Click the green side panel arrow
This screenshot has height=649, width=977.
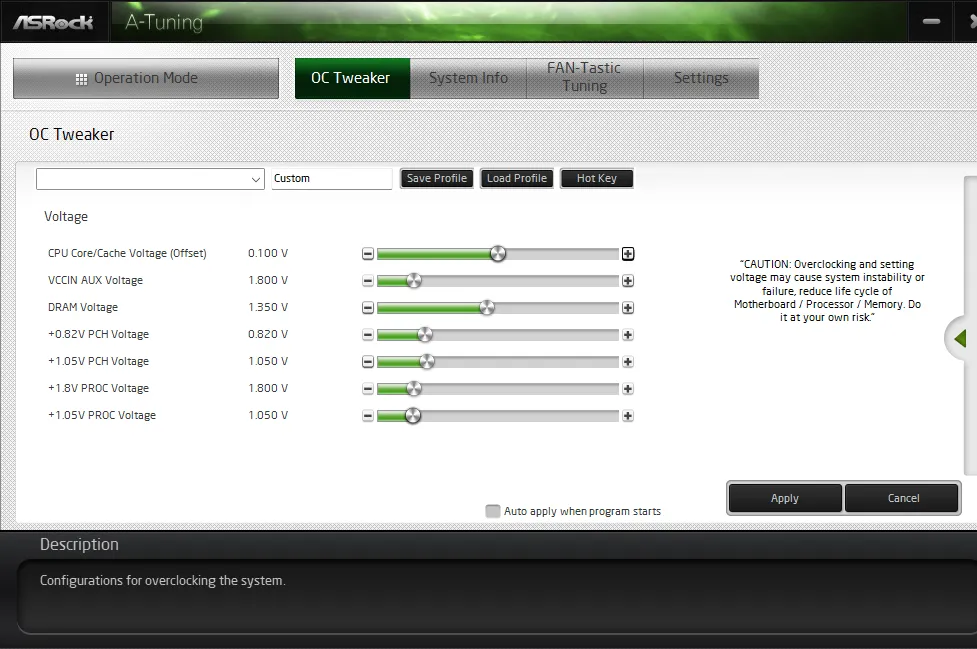[960, 338]
